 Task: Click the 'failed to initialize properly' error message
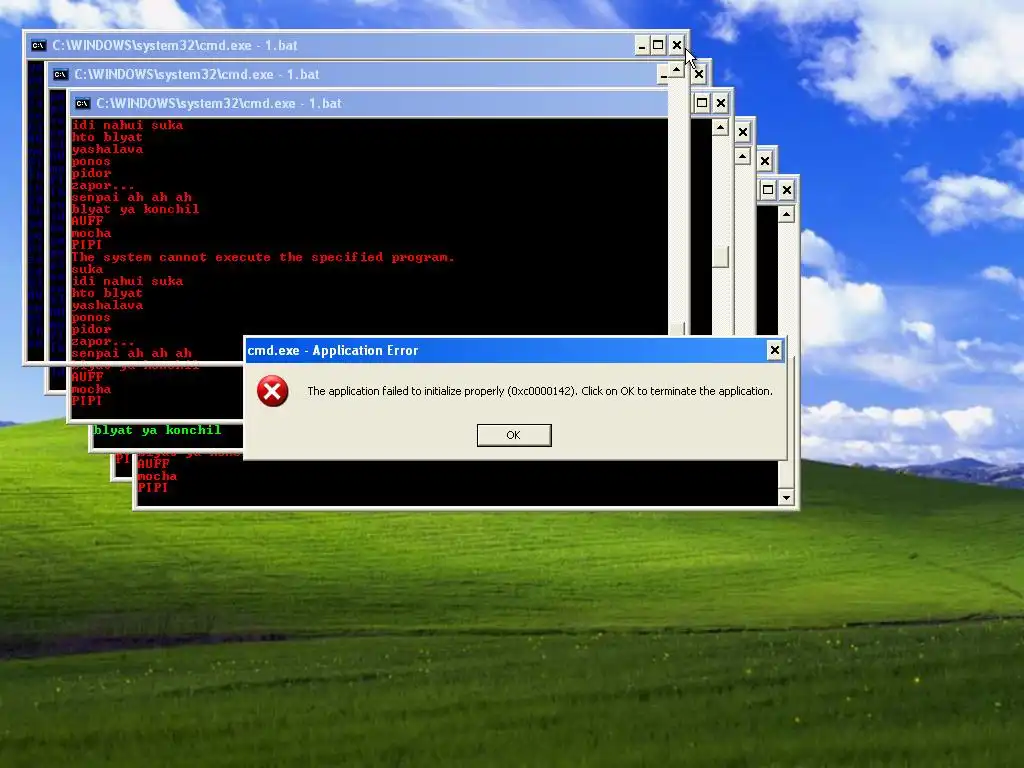click(x=539, y=391)
